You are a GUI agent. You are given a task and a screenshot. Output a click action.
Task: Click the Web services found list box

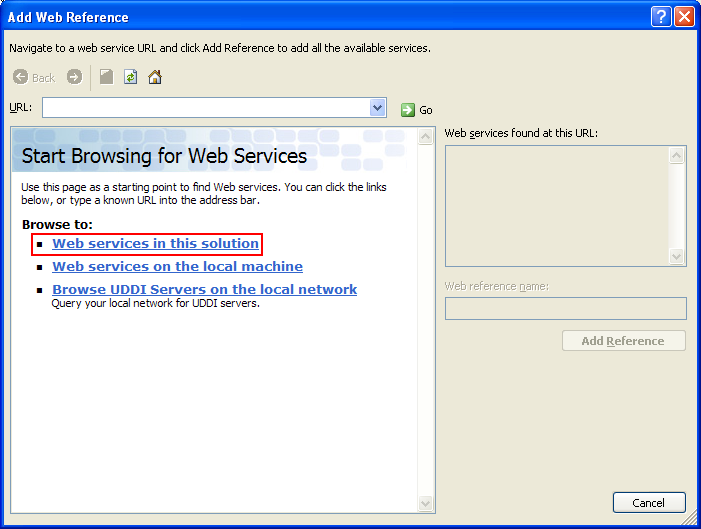[x=557, y=205]
